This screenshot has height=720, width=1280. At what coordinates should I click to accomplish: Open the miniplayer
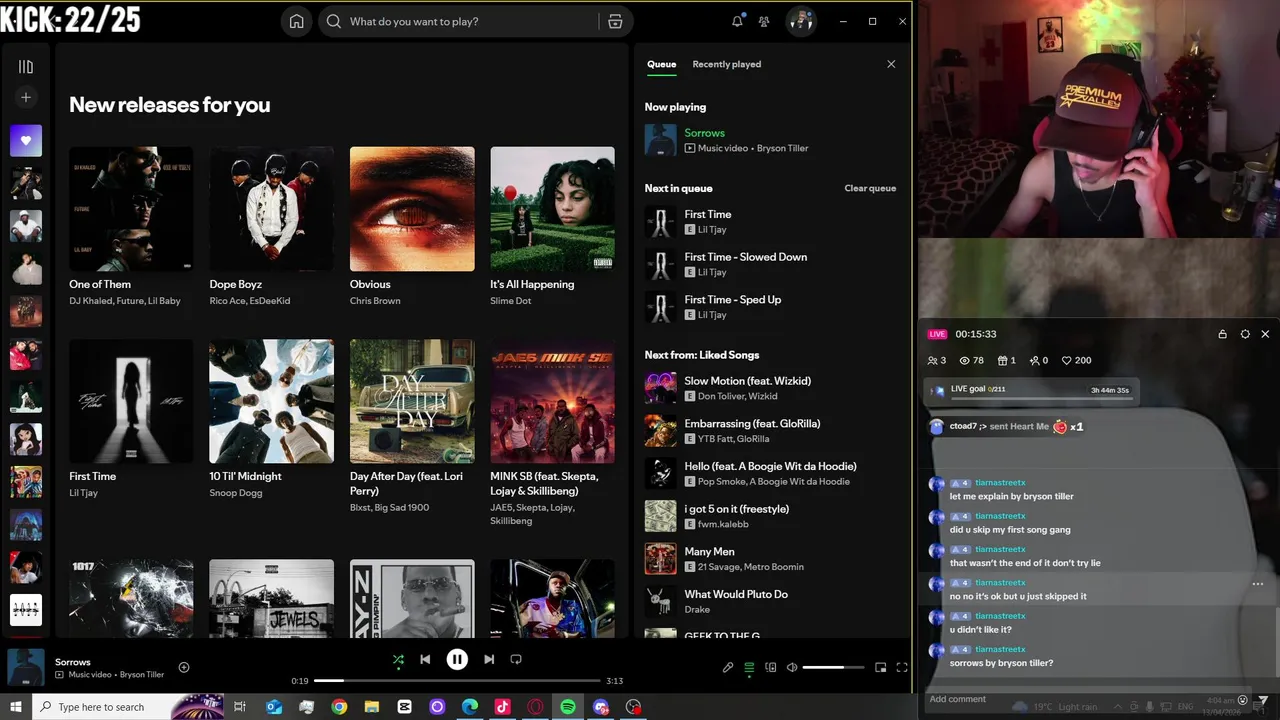(x=881, y=667)
